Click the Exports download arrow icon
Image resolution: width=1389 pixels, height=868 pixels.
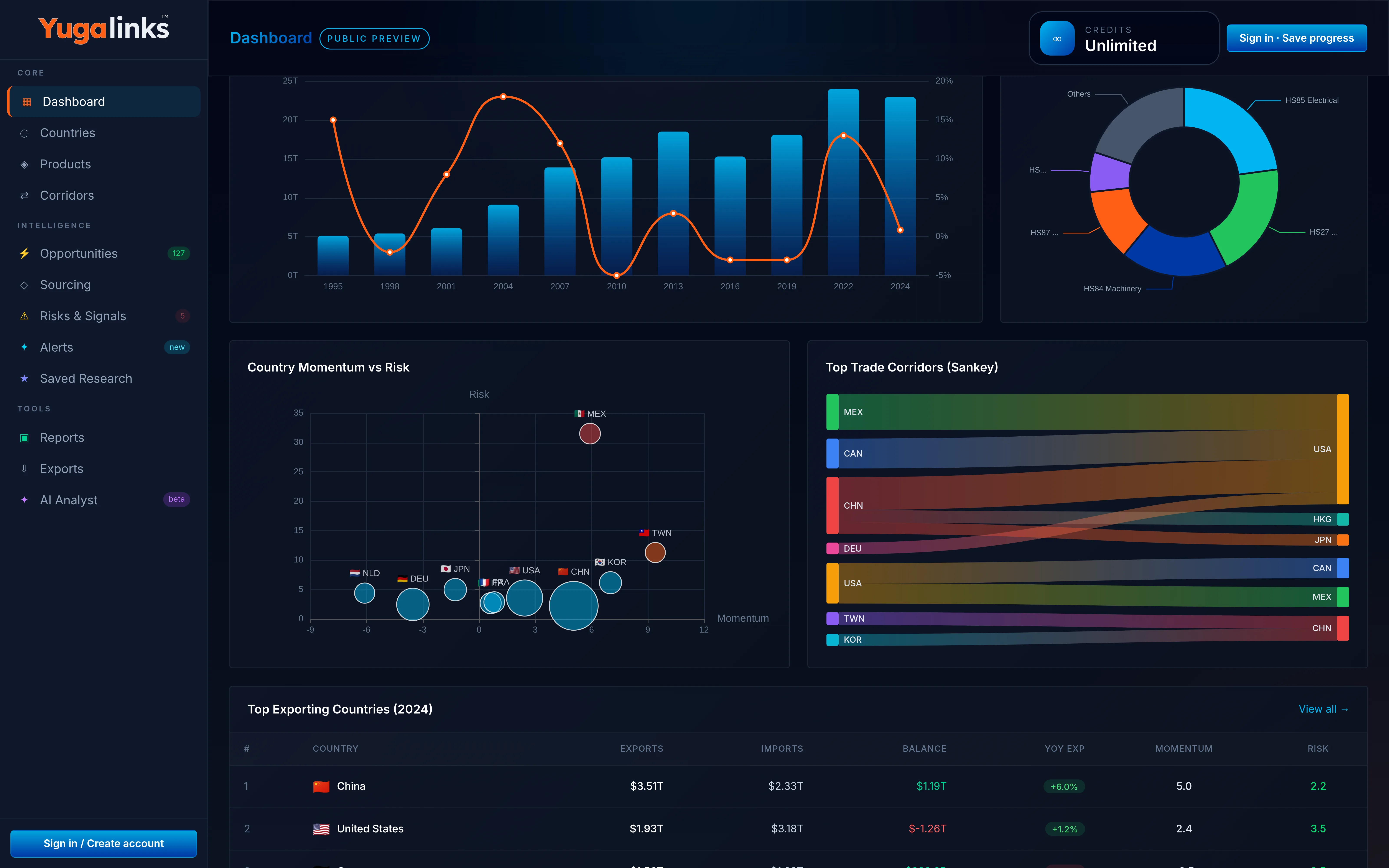coord(24,469)
